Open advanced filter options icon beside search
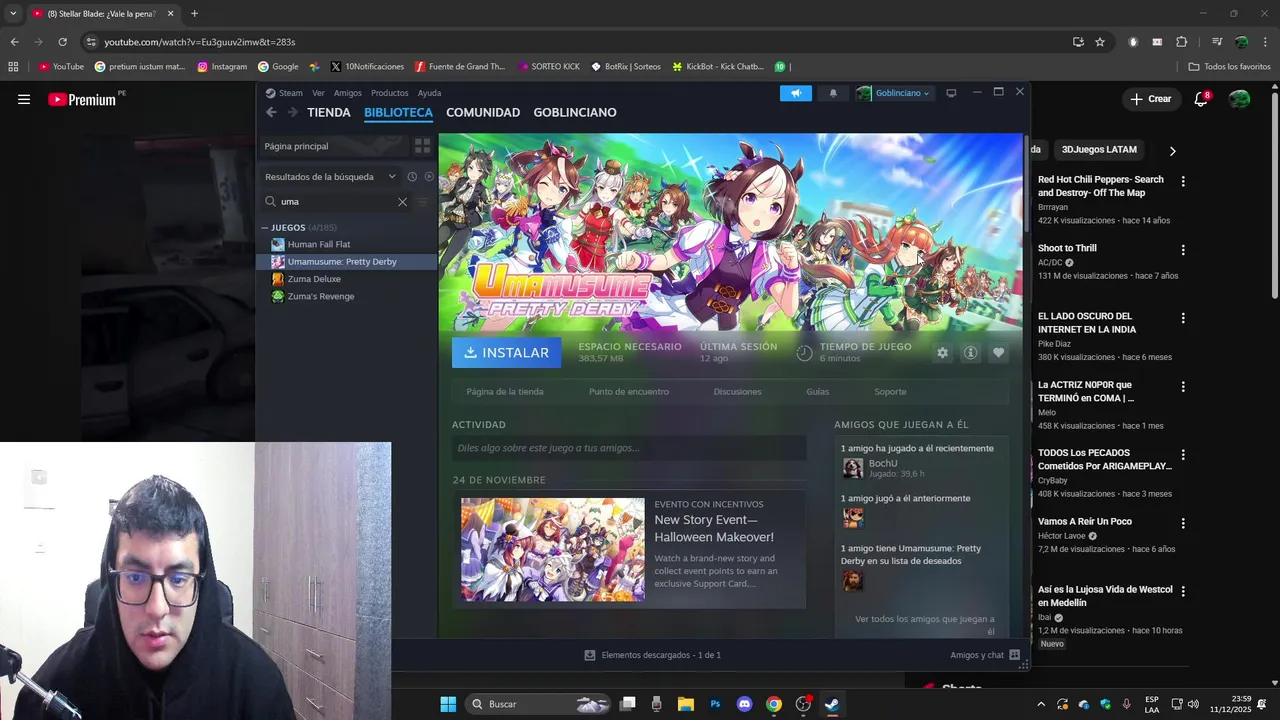Image resolution: width=1280 pixels, height=720 pixels. [422, 201]
